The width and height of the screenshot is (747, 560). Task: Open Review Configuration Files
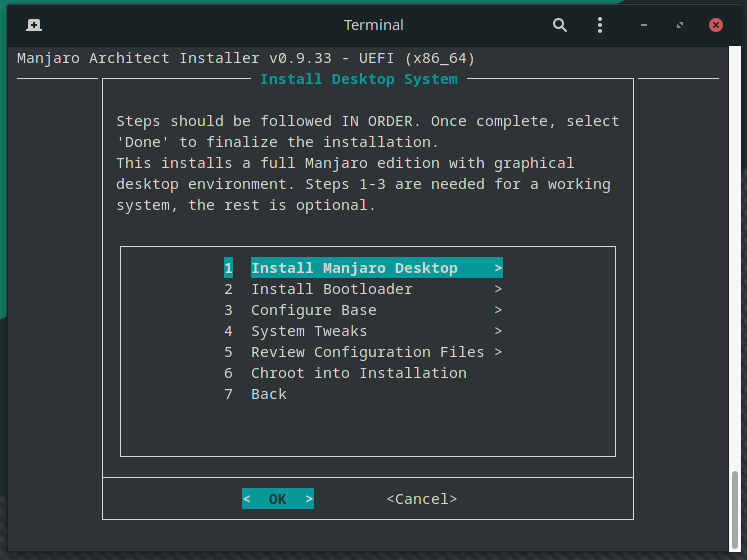point(367,352)
